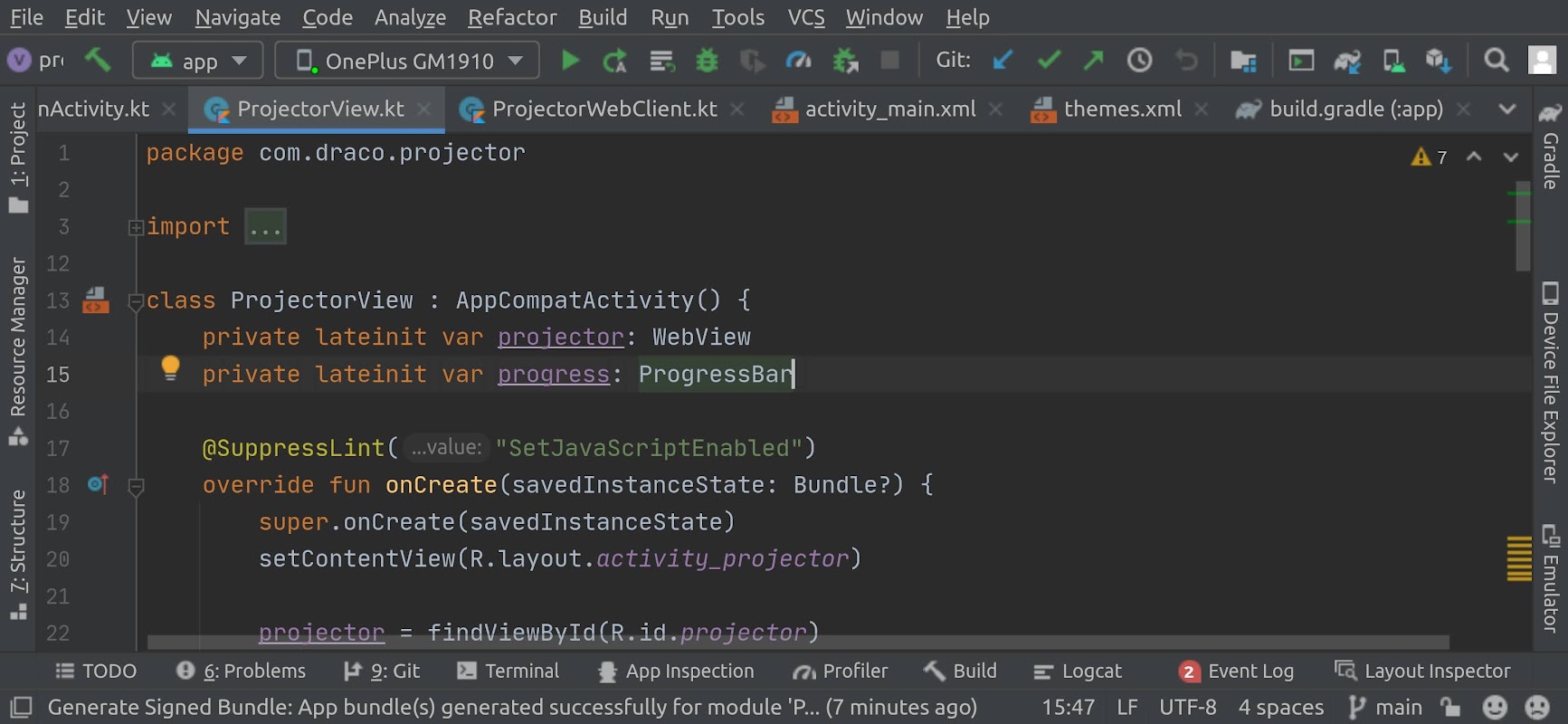
Task: Show Git history clock icon
Action: [1139, 61]
